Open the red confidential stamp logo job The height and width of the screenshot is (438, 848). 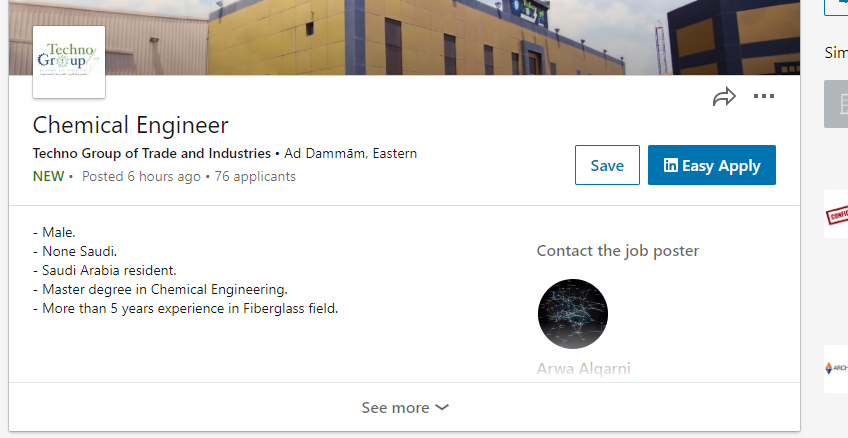click(836, 215)
